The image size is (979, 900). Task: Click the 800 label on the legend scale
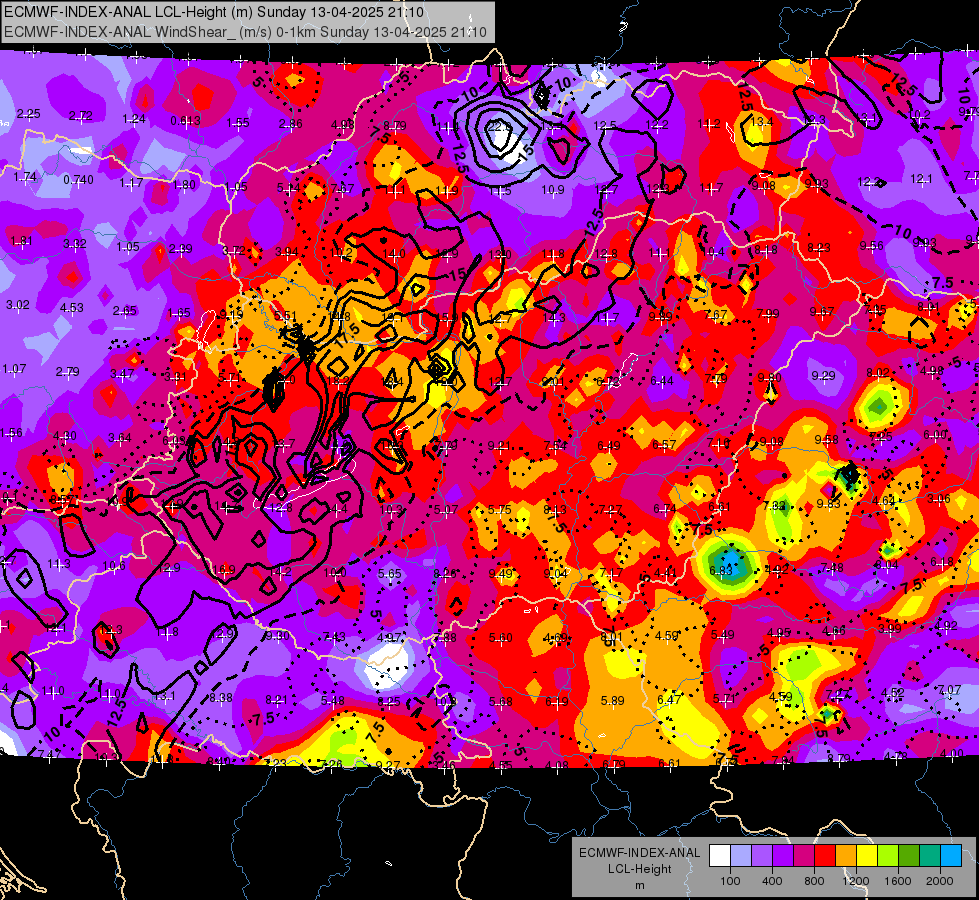814,881
